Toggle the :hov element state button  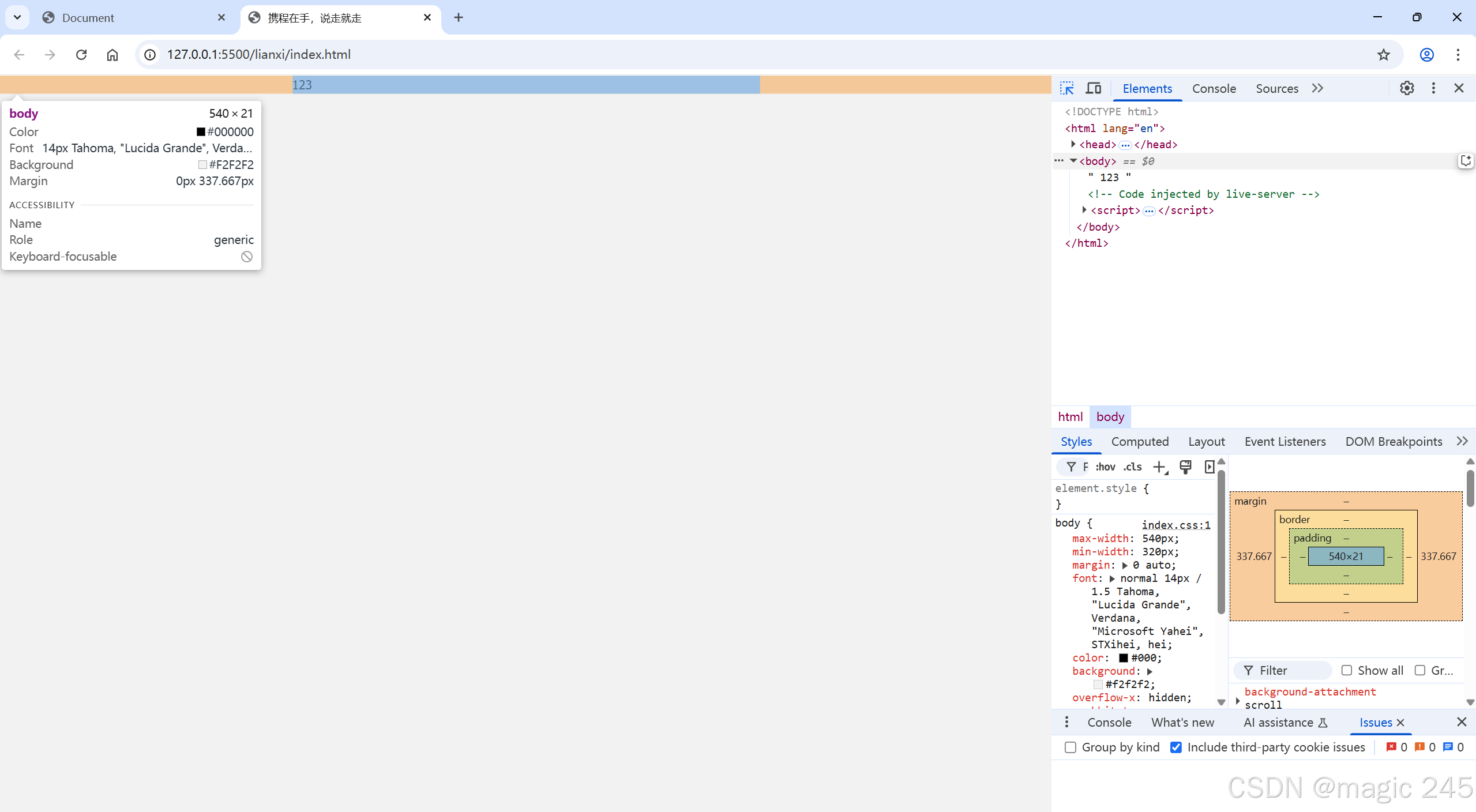click(x=1105, y=467)
